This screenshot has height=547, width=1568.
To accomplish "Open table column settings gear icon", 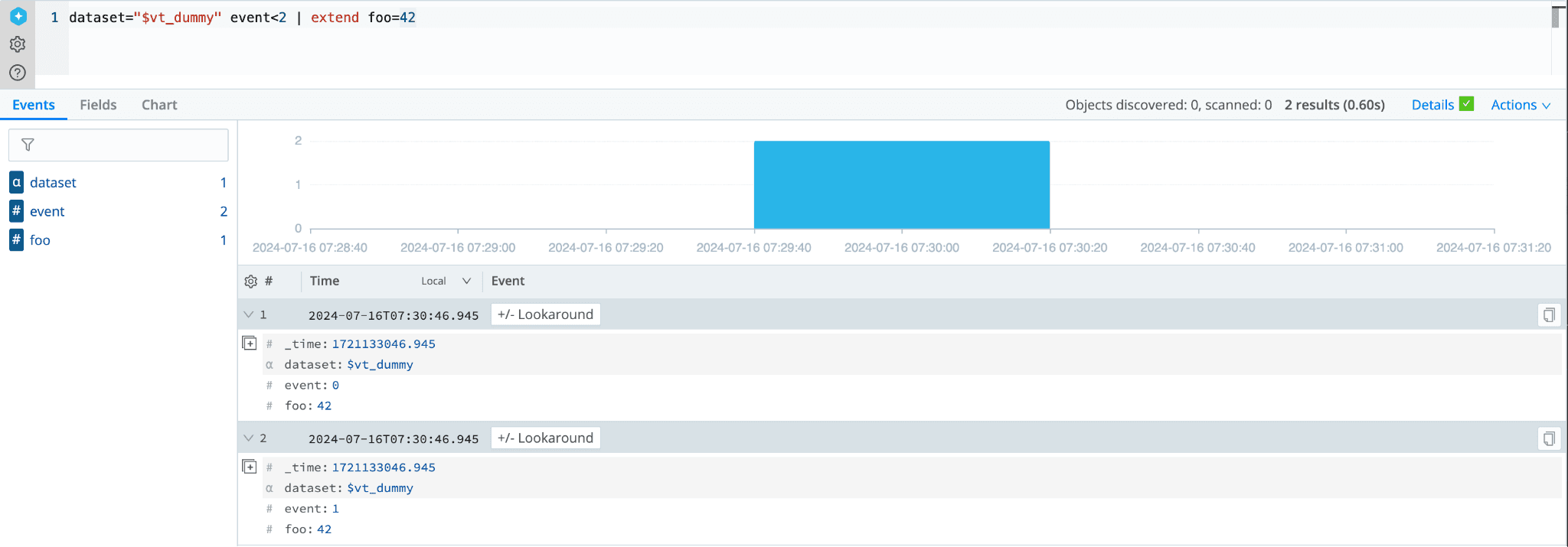I will [250, 282].
